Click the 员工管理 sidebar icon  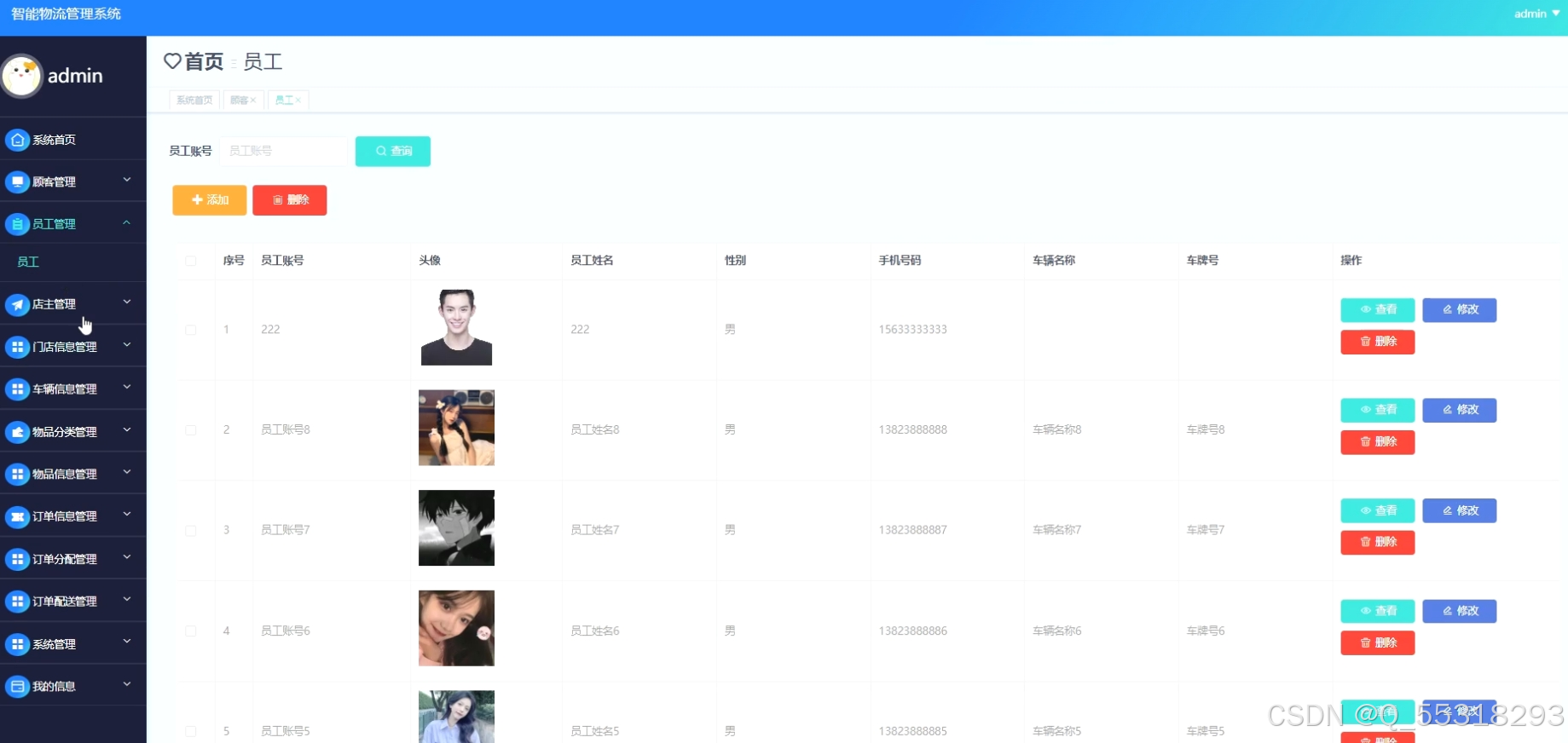(17, 224)
